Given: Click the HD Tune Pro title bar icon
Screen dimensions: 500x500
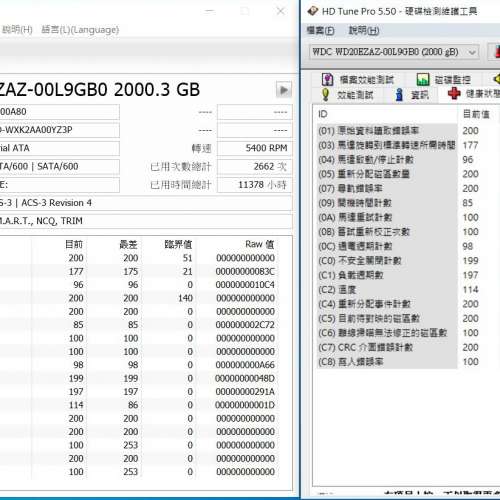Looking at the screenshot, I should pos(312,11).
